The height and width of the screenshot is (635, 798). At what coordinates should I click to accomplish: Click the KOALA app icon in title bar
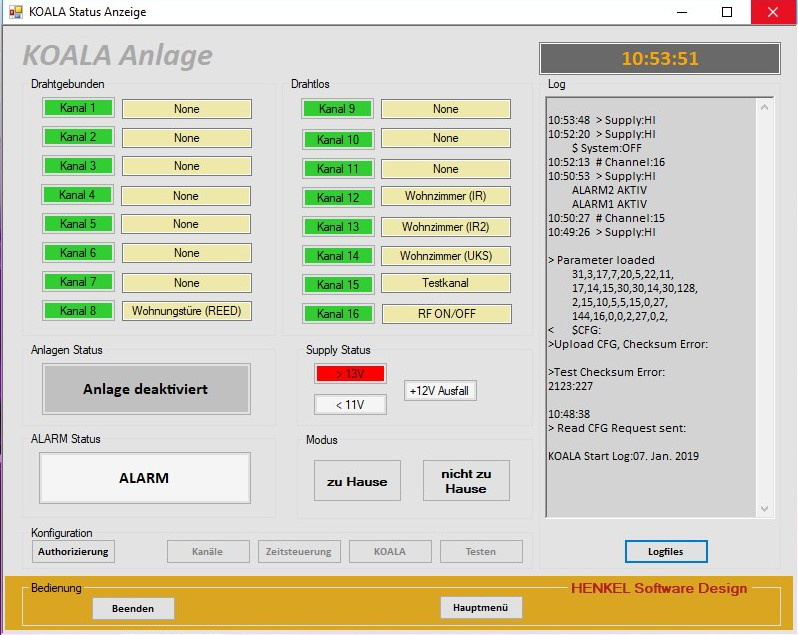14,12
